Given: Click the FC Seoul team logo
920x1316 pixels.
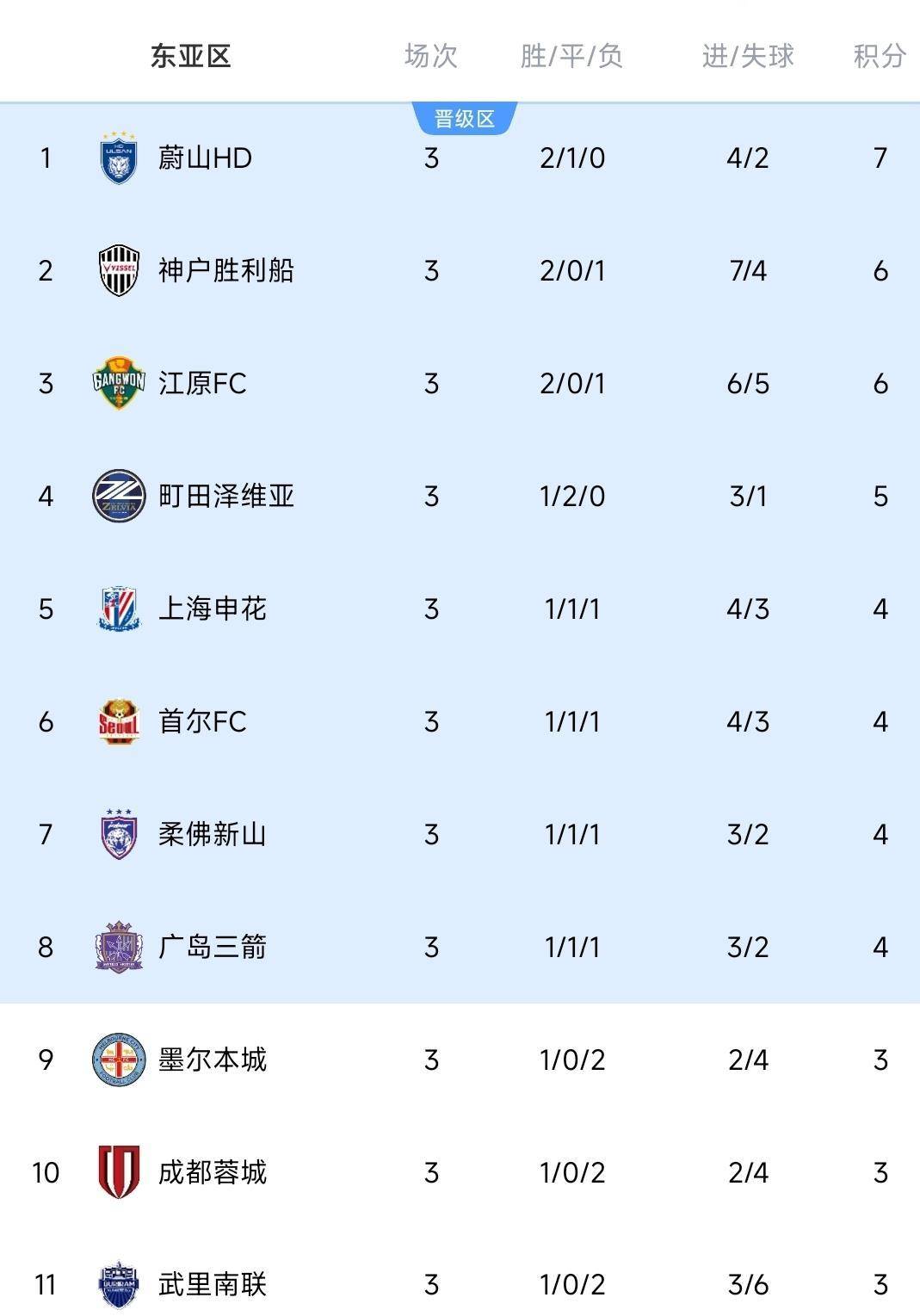Looking at the screenshot, I should pos(119,721).
